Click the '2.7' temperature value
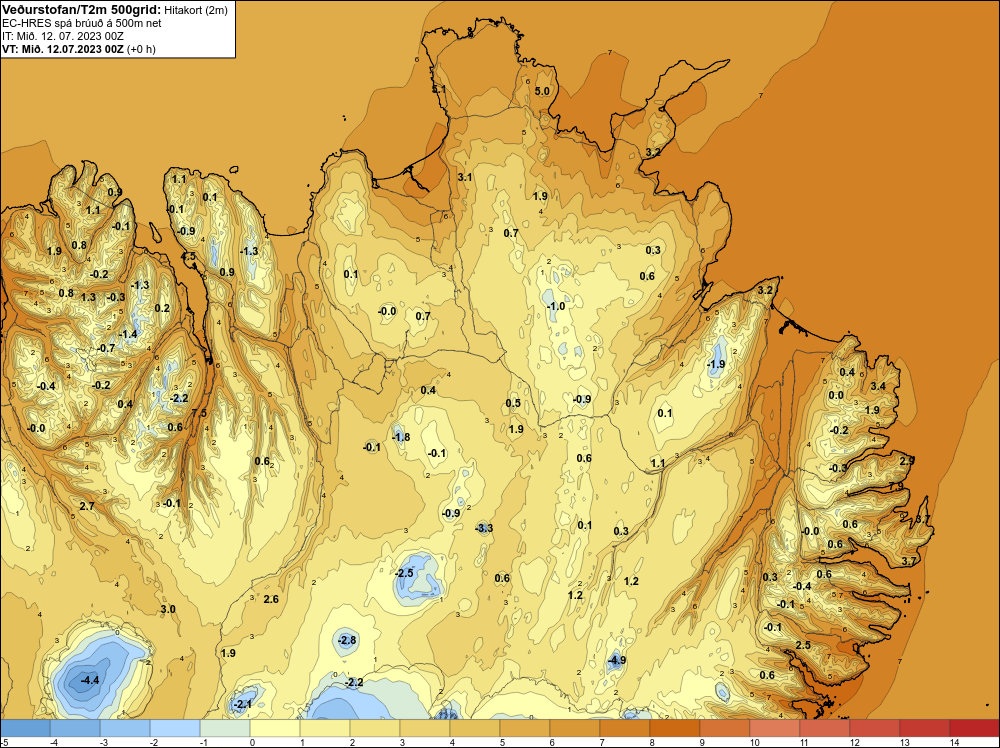Viewport: 1000px width, 748px height. coord(87,506)
